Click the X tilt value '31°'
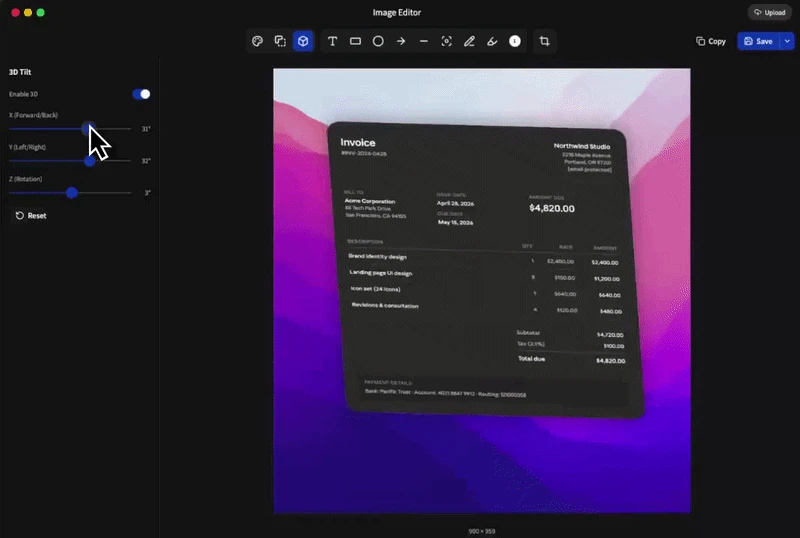 click(x=146, y=129)
